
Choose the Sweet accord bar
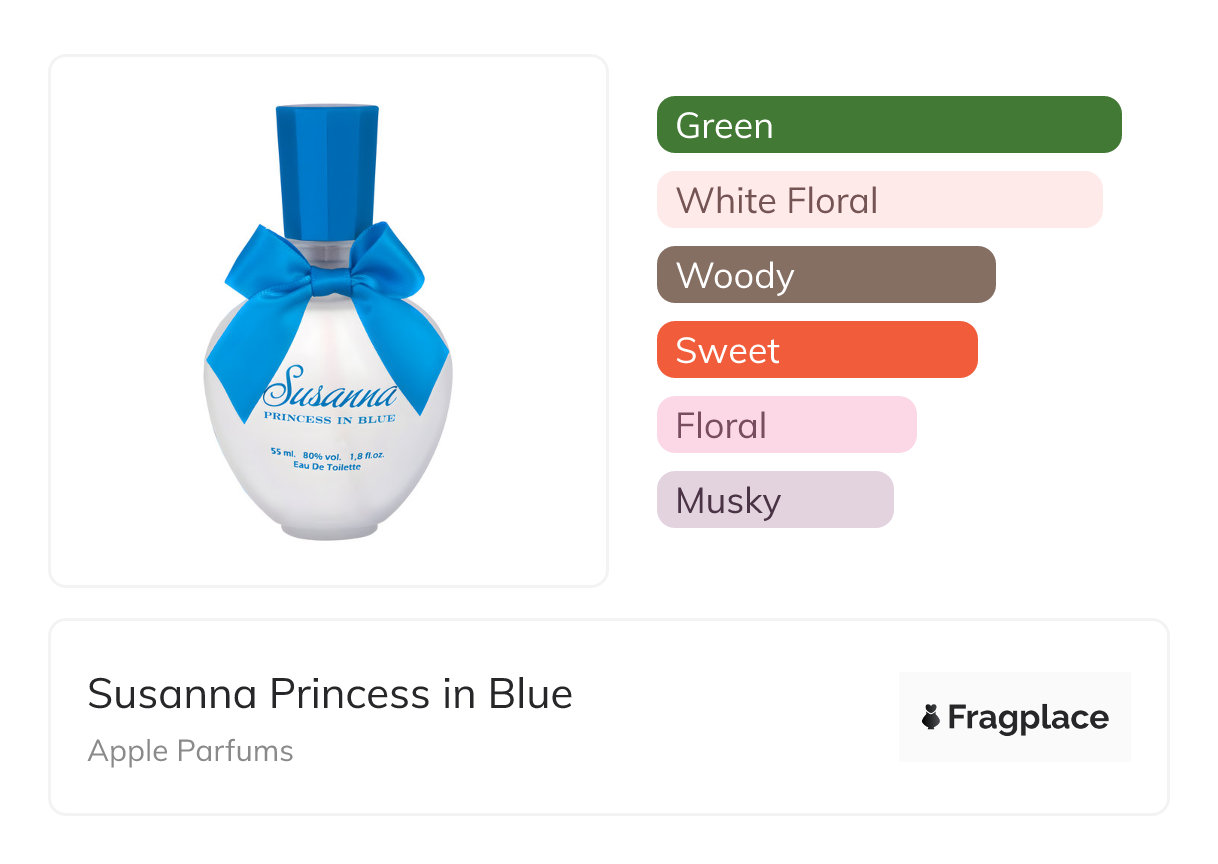(816, 350)
